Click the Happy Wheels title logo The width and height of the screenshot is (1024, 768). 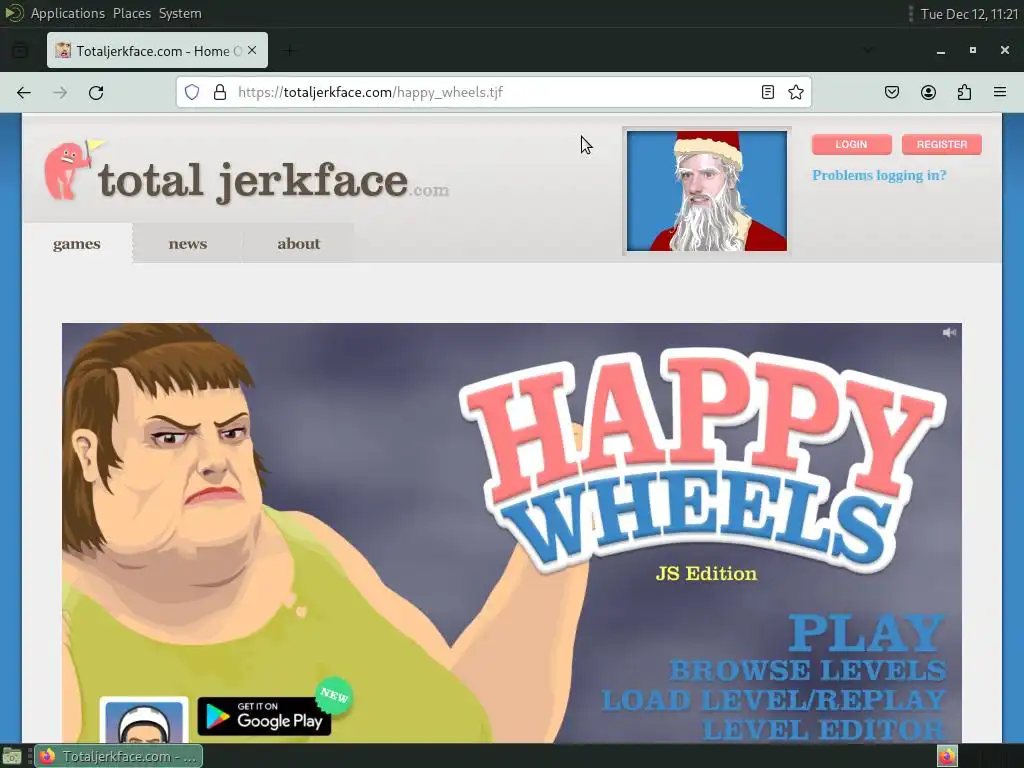point(704,460)
